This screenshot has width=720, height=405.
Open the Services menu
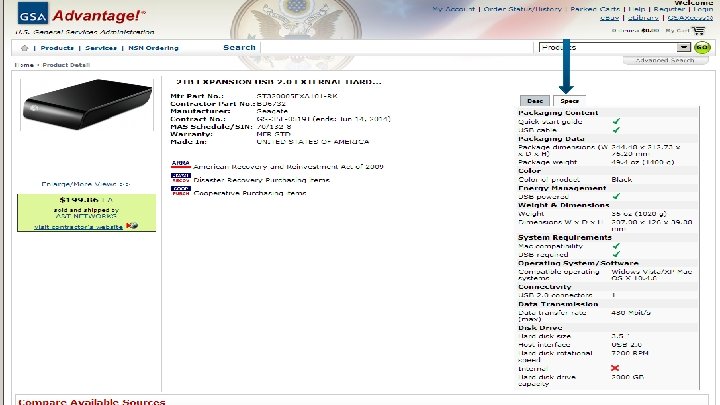(101, 48)
